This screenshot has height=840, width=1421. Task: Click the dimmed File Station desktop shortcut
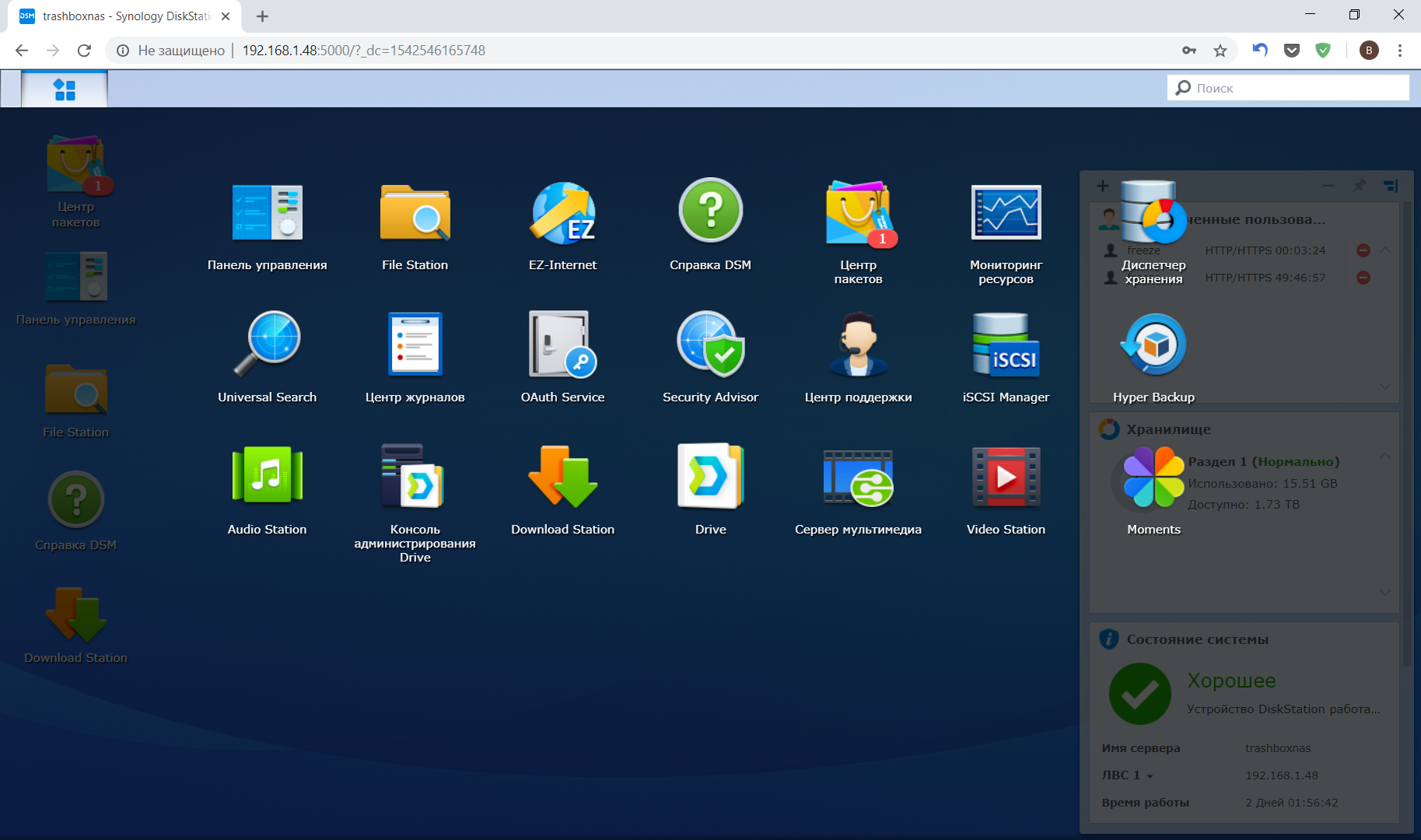click(75, 401)
